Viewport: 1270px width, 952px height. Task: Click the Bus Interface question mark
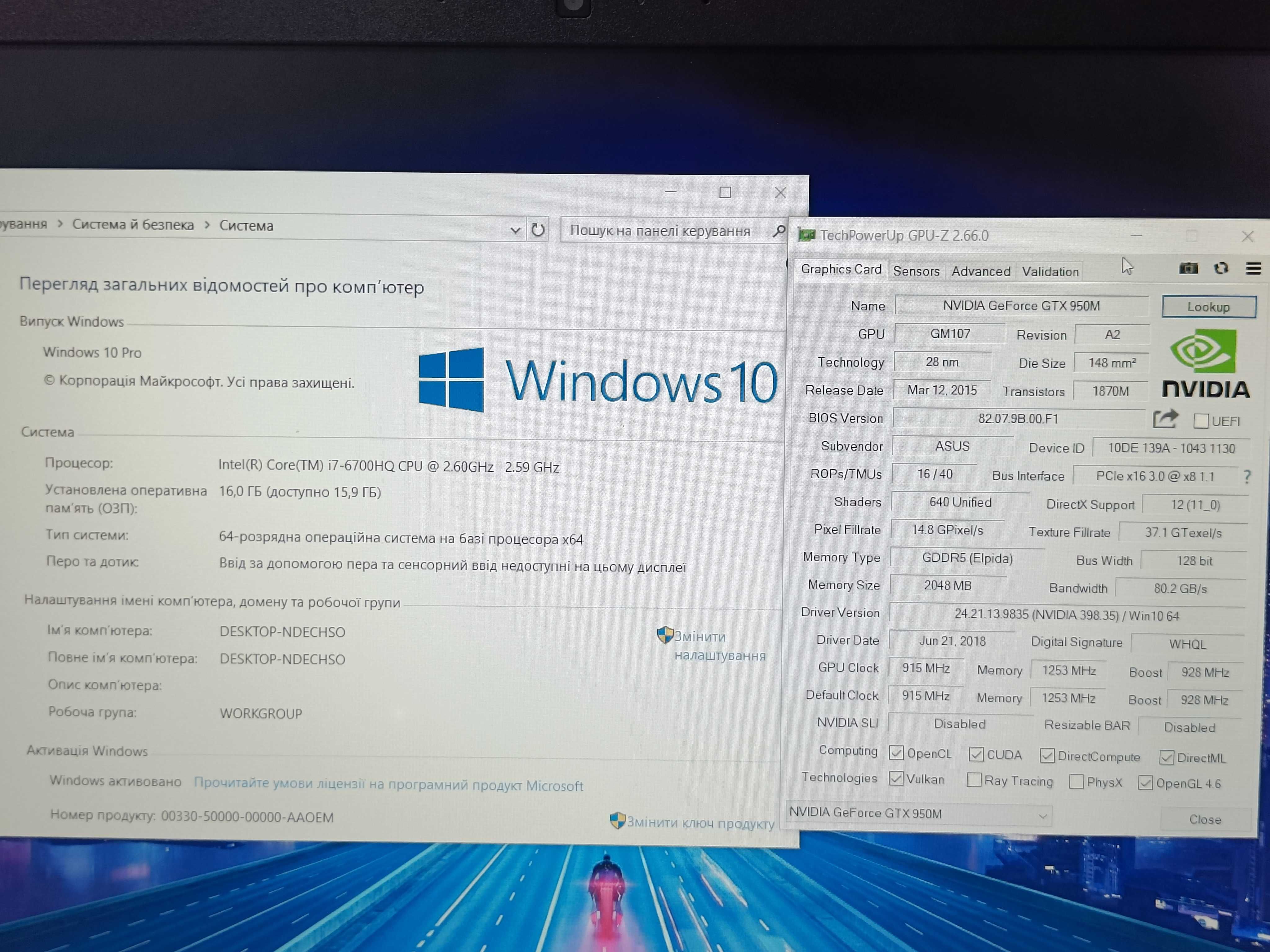pyautogui.click(x=1246, y=476)
